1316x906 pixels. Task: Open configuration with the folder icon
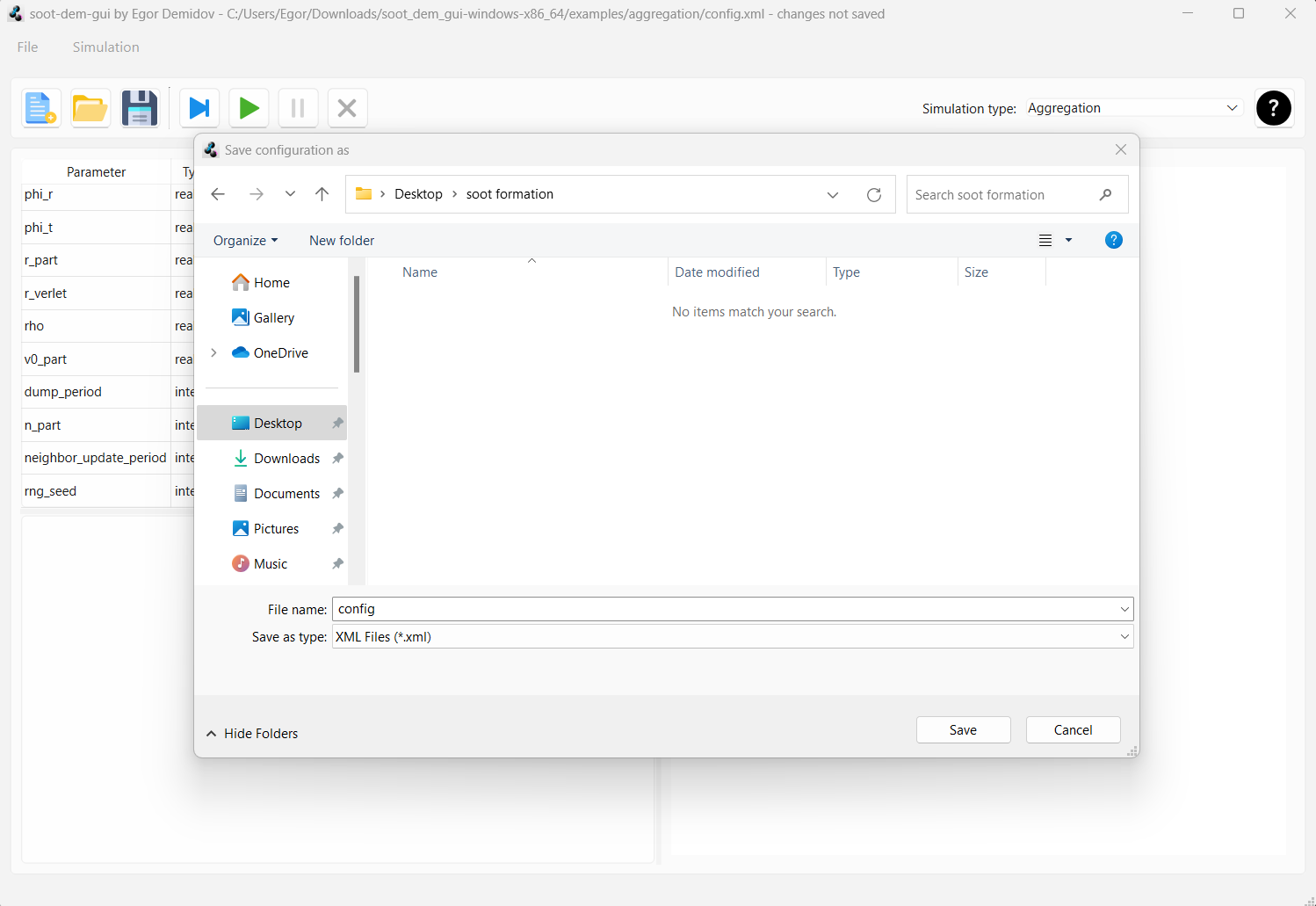[x=90, y=108]
